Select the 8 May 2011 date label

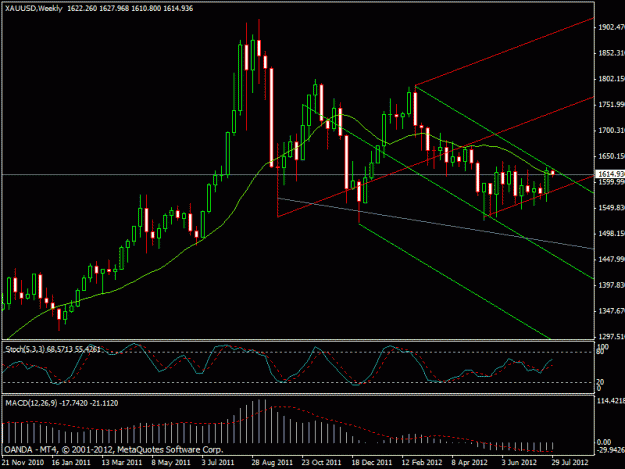171,463
